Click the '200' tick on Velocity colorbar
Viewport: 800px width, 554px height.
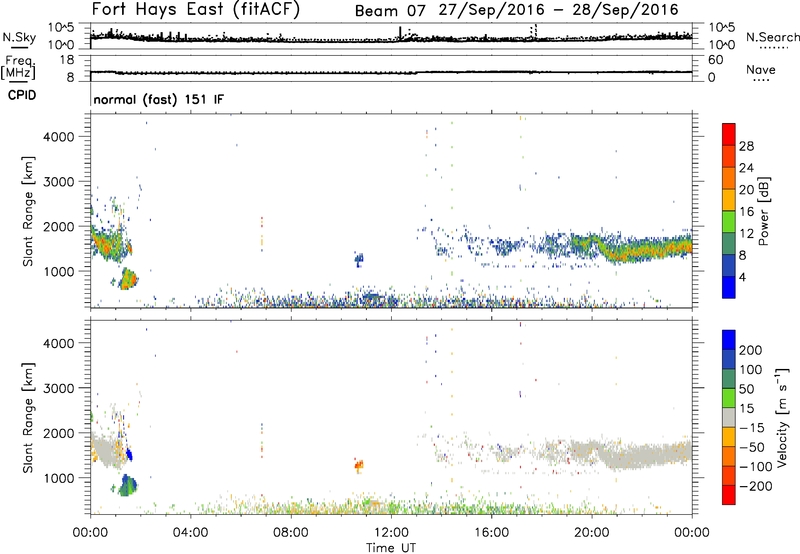(x=751, y=350)
